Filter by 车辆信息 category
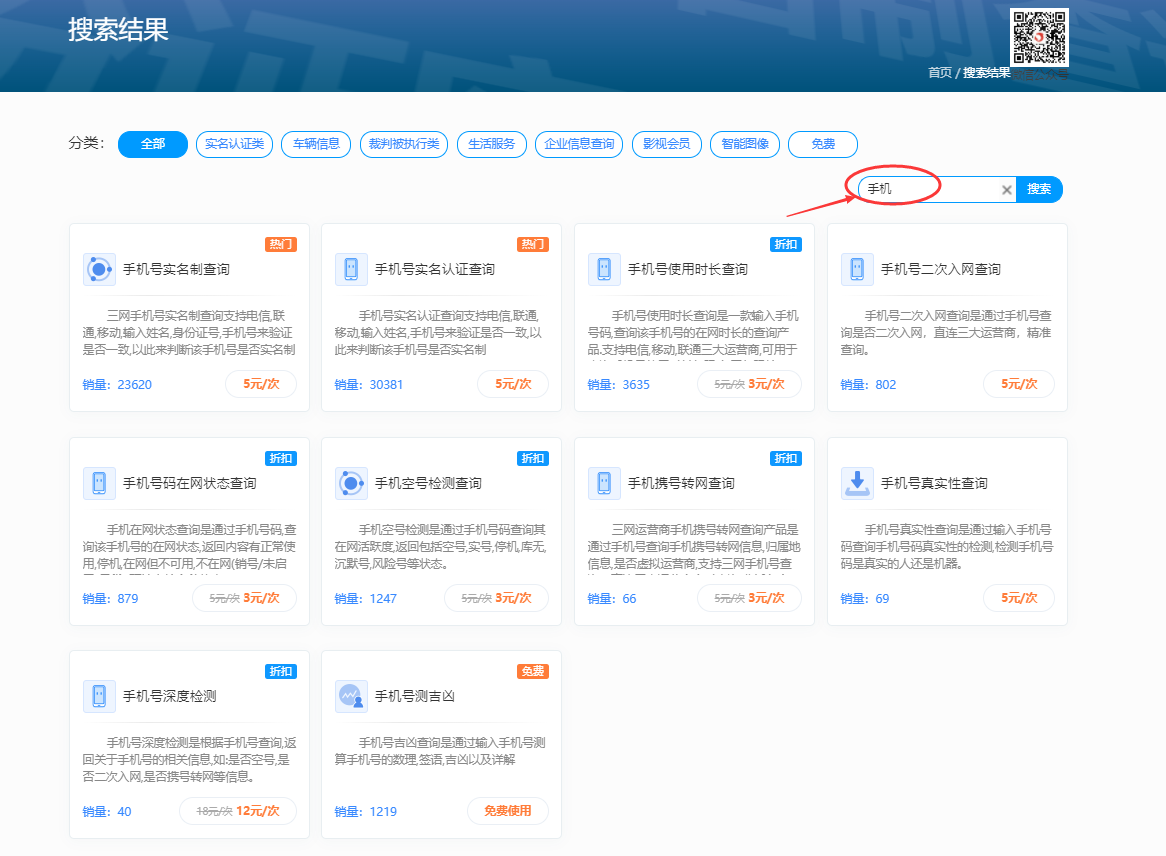The width and height of the screenshot is (1166, 856). click(x=316, y=144)
